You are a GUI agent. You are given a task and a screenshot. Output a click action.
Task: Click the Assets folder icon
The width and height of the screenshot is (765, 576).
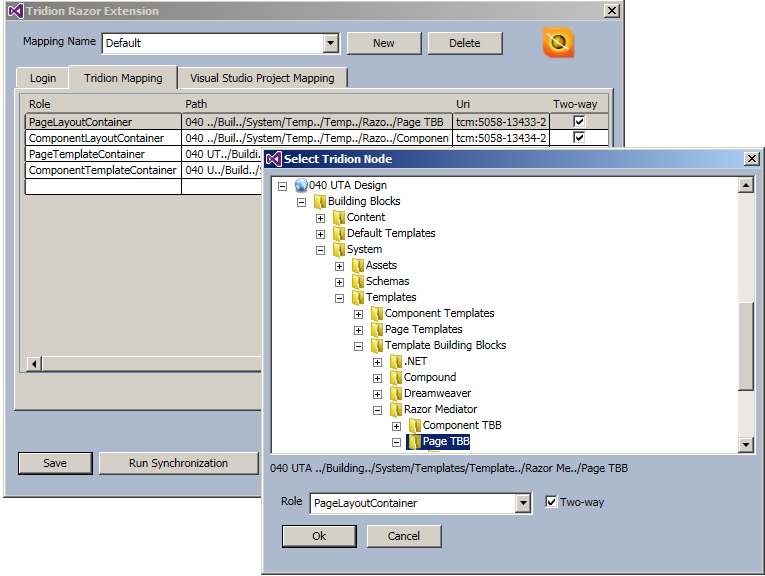[x=358, y=266]
